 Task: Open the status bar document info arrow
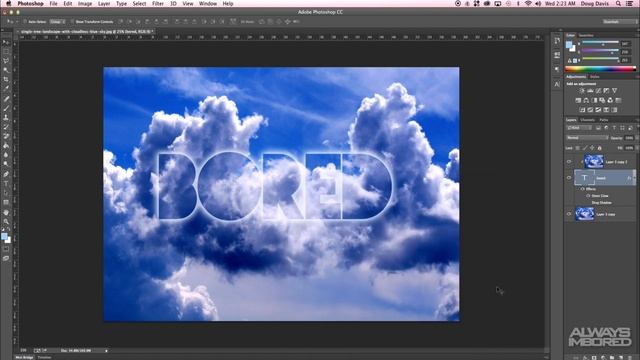click(106, 350)
